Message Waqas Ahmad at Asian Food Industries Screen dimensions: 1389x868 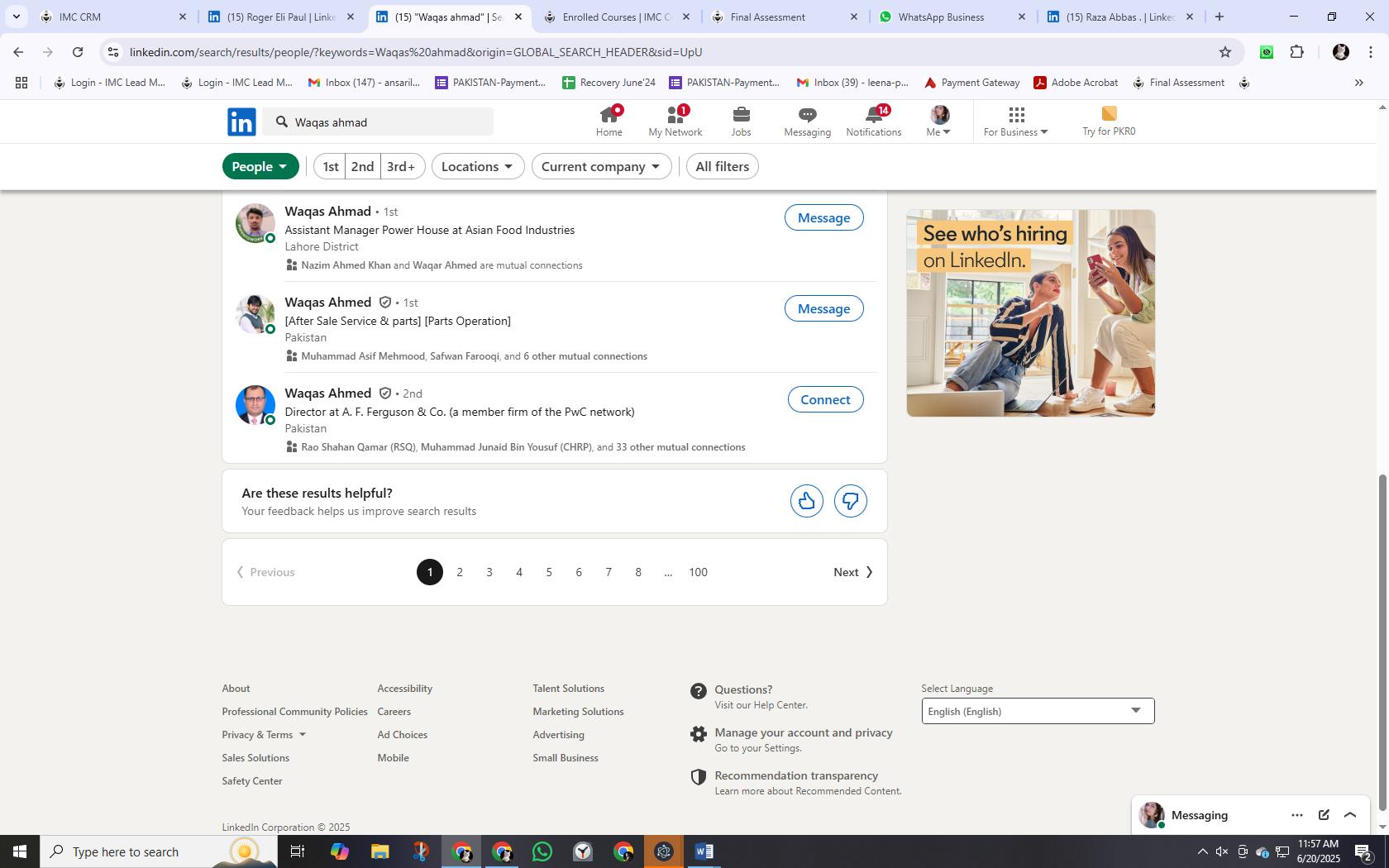pos(823,217)
